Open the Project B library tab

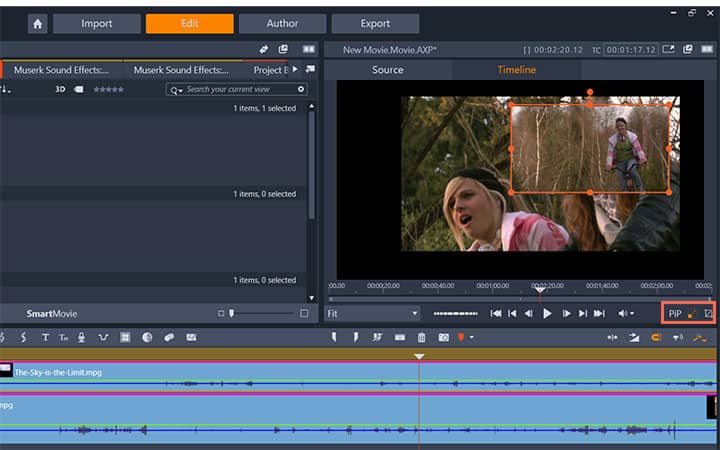(270, 70)
